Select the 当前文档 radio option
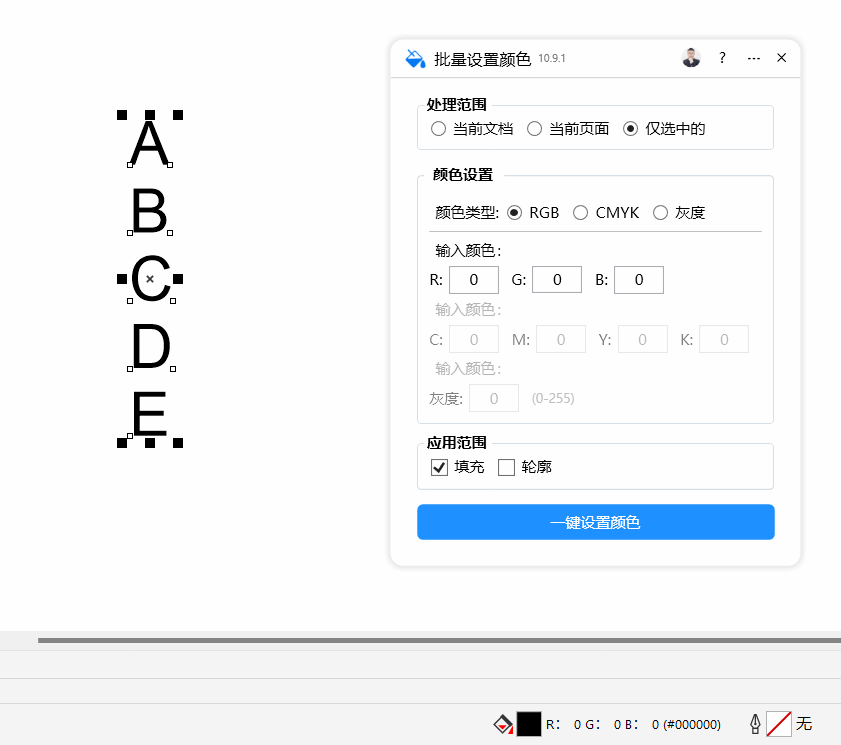The image size is (841, 745). coord(438,128)
